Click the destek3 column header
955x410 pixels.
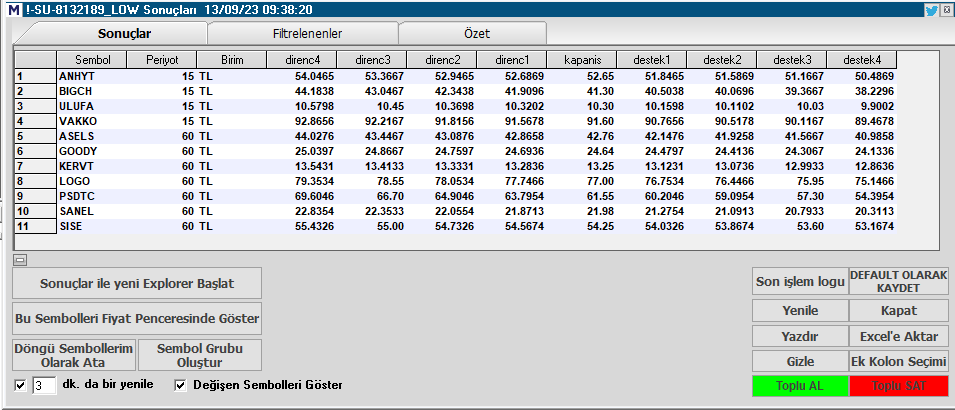792,60
